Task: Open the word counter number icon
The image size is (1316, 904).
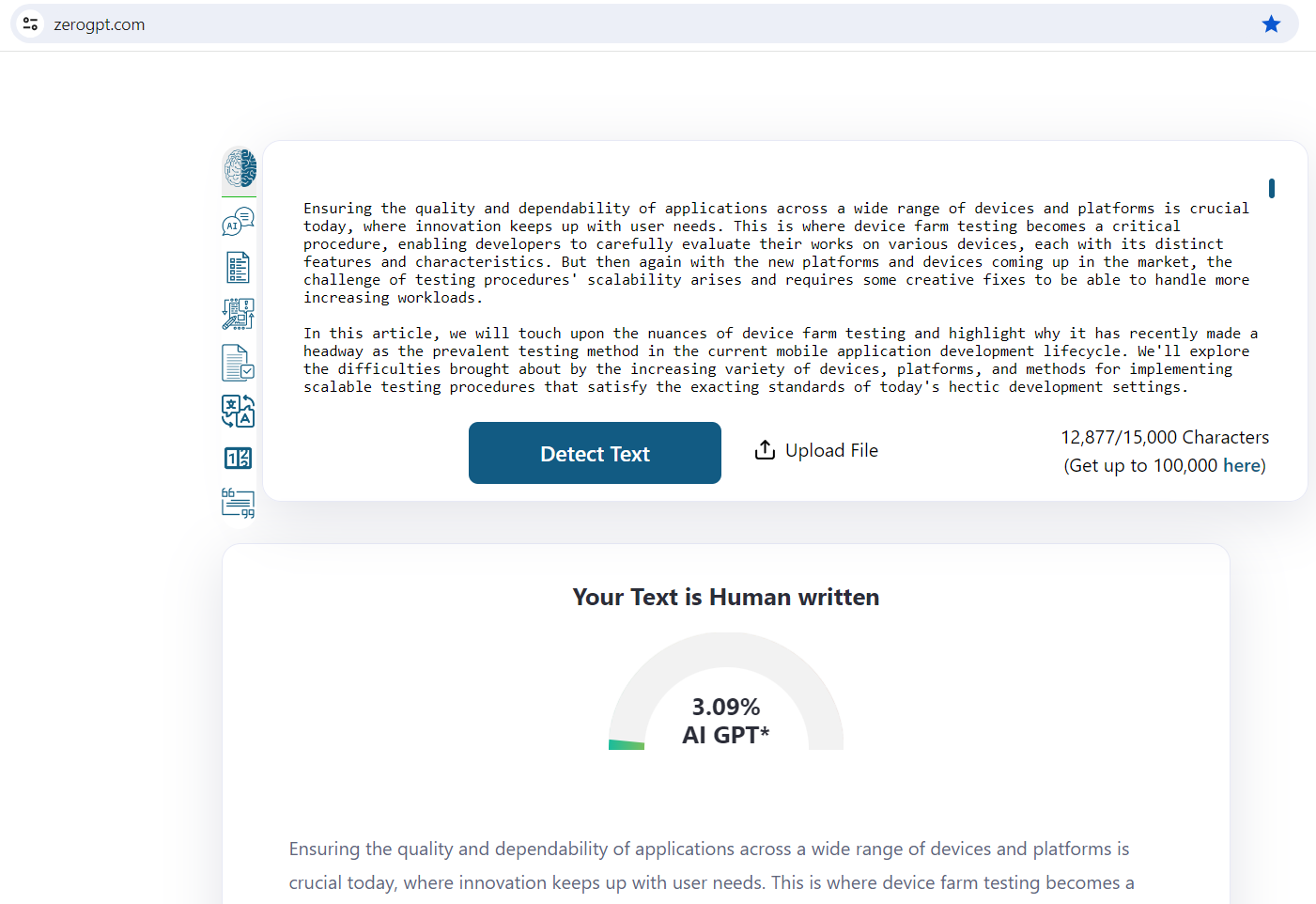Action: pyautogui.click(x=239, y=459)
